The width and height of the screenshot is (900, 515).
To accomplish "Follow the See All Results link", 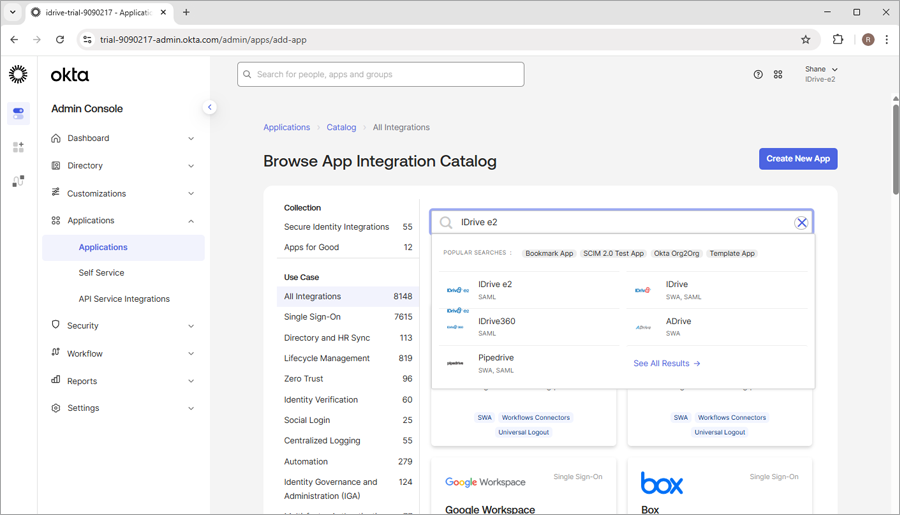I will click(666, 364).
